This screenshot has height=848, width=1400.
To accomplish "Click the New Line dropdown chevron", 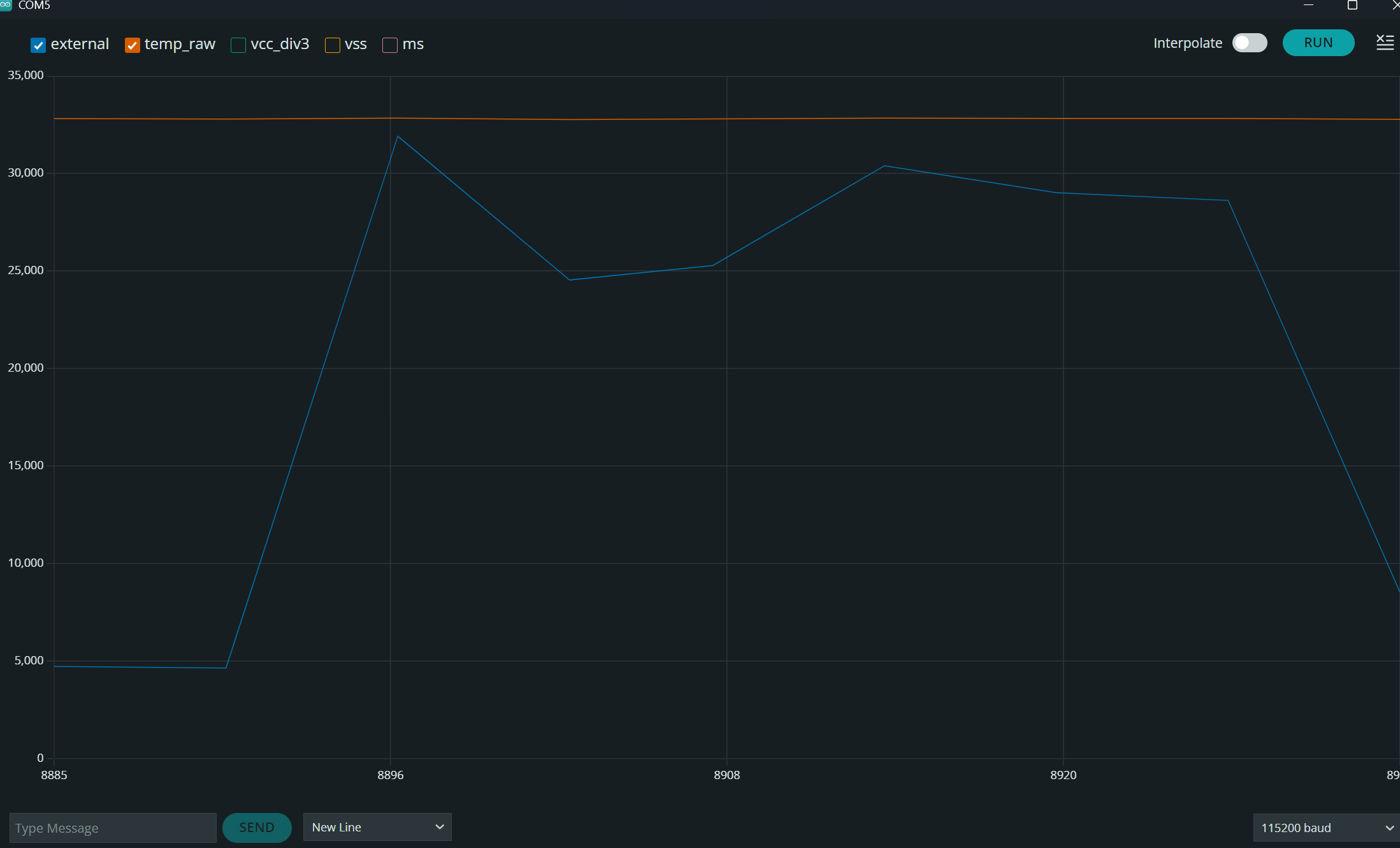I will (439, 827).
